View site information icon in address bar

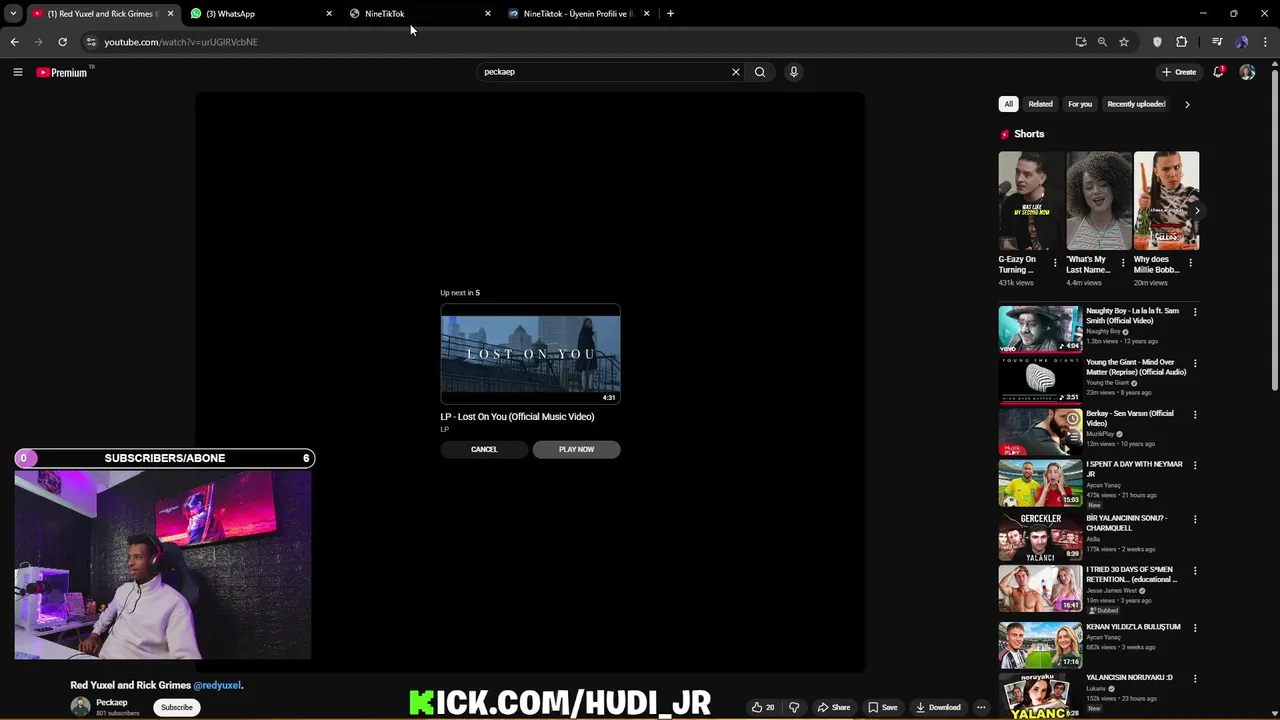[x=91, y=42]
